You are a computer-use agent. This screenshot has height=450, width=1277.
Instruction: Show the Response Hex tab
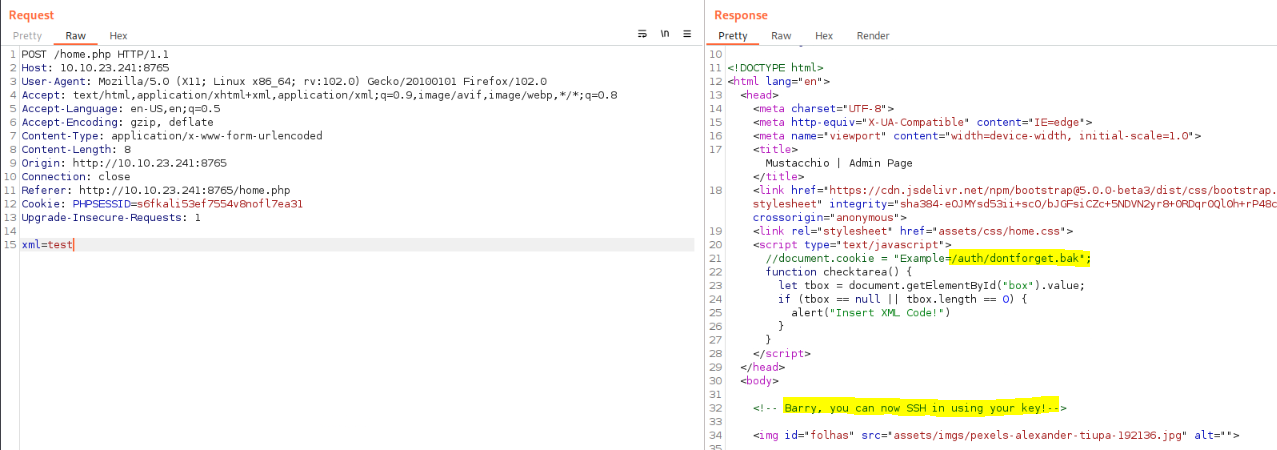(x=824, y=36)
